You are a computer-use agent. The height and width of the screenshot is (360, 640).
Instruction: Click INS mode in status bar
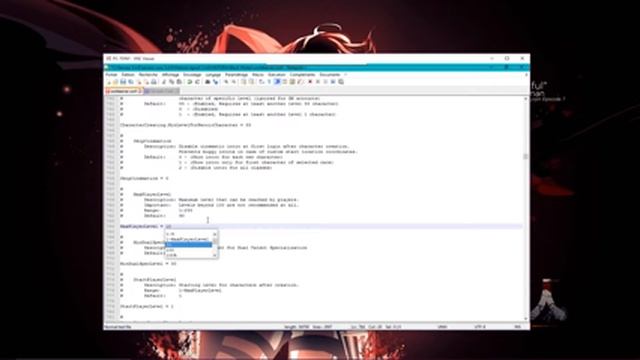pyautogui.click(x=518, y=327)
